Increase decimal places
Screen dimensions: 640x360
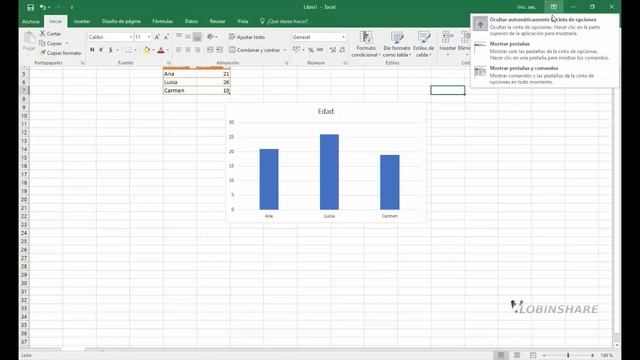coord(333,50)
